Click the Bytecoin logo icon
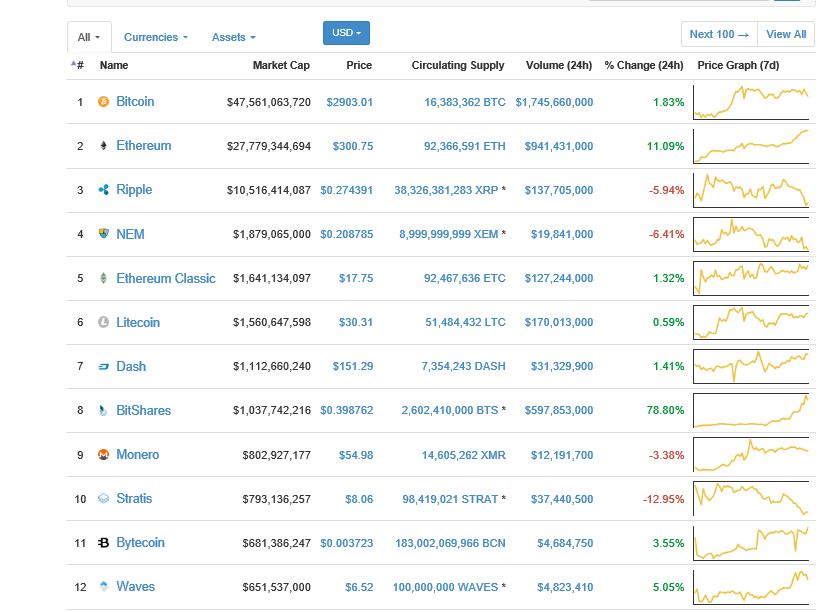 coord(103,542)
